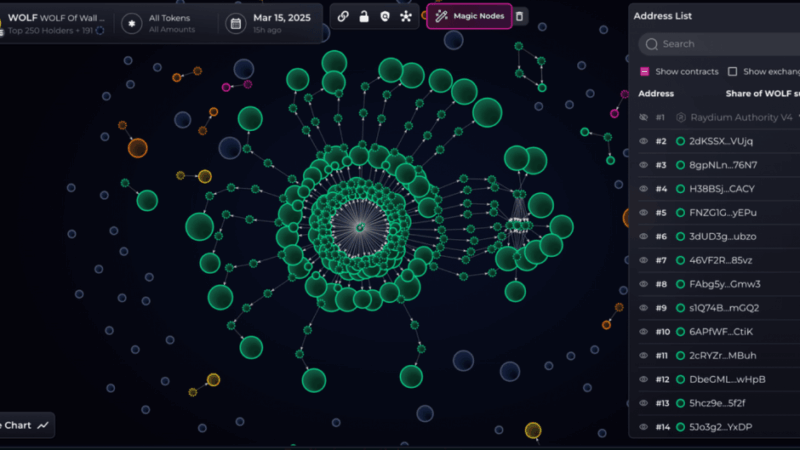Viewport: 800px width, 450px height.
Task: Click the green circle icon for 5Jo3g2...YxDP
Action: click(680, 427)
